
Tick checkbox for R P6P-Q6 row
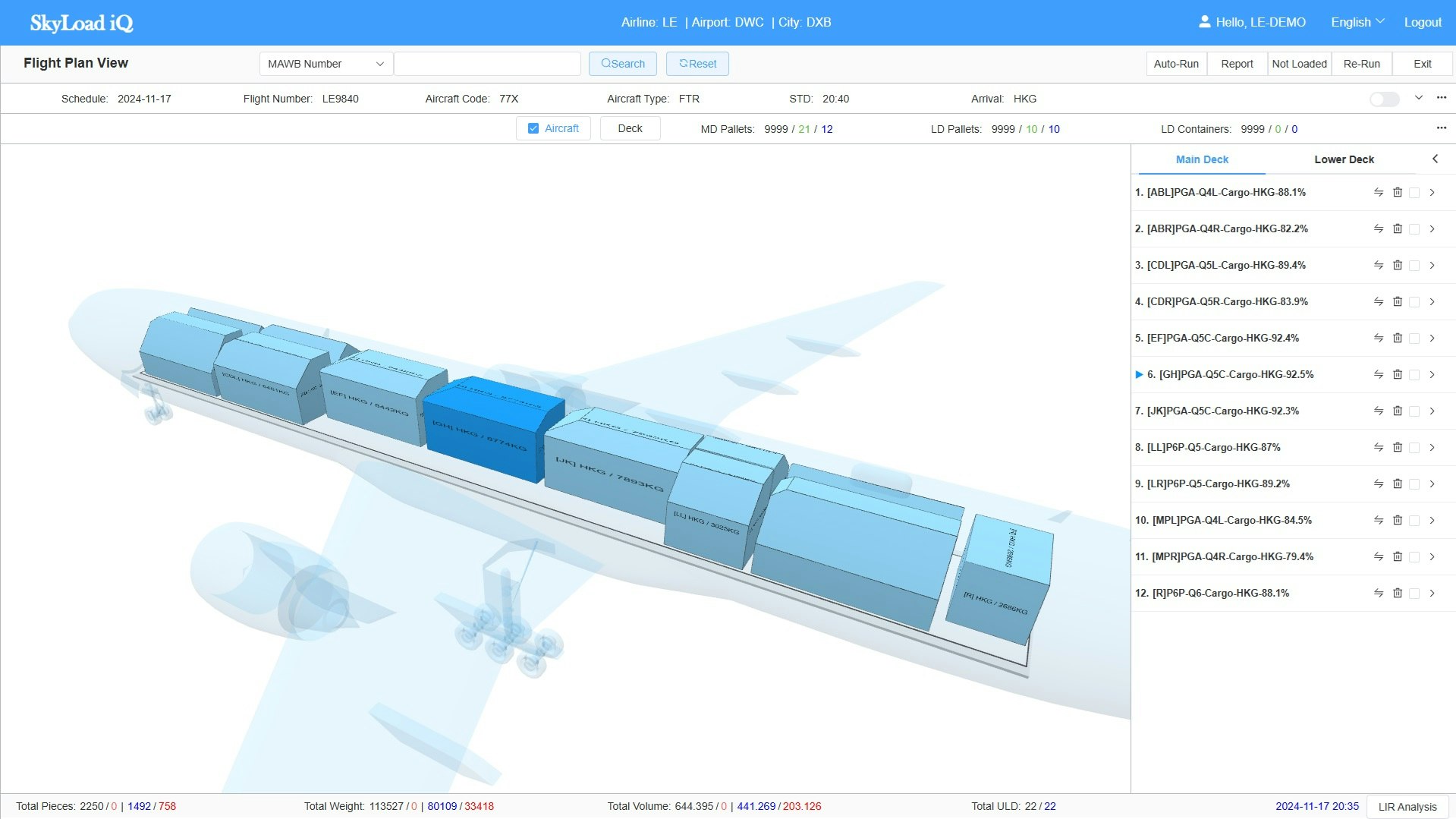[x=1414, y=594]
